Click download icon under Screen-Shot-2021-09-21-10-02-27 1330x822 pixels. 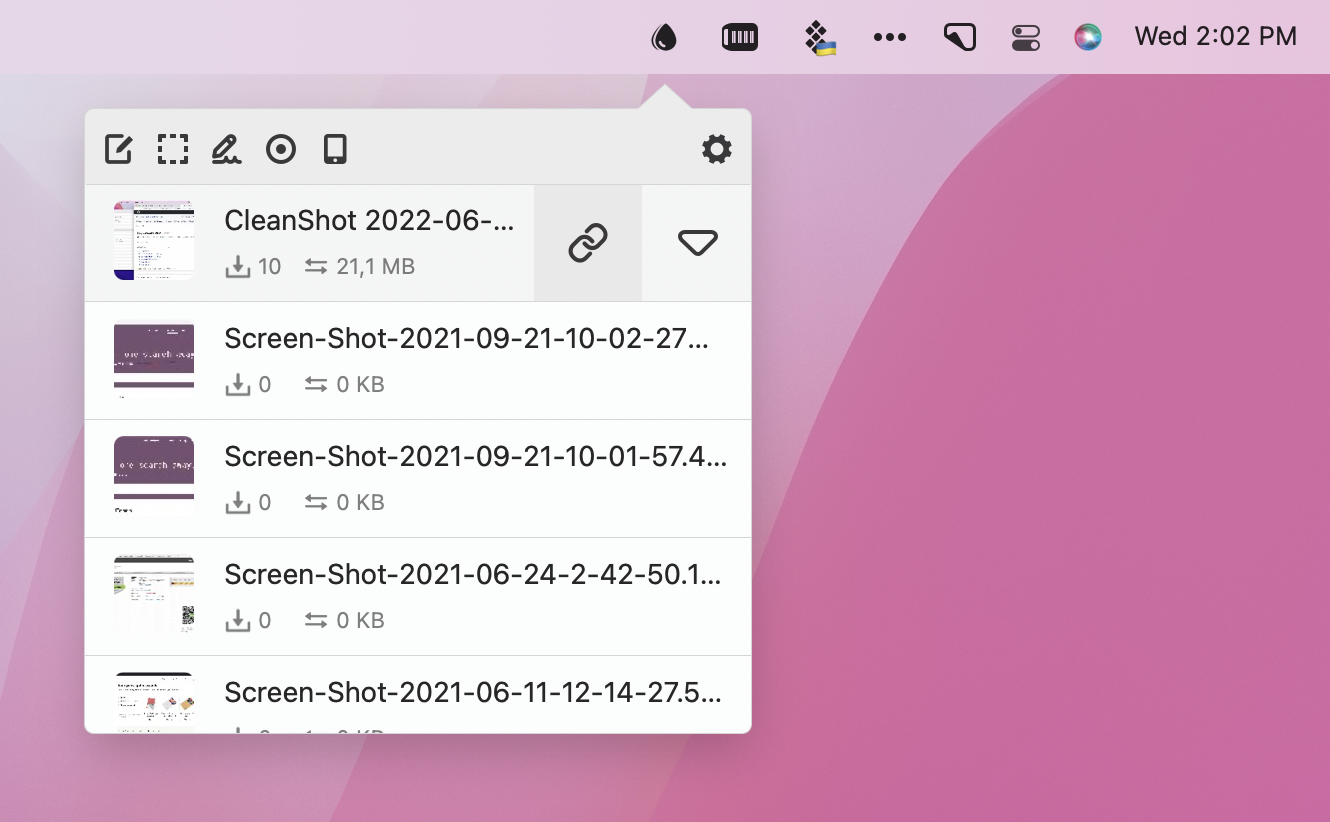pyautogui.click(x=237, y=384)
